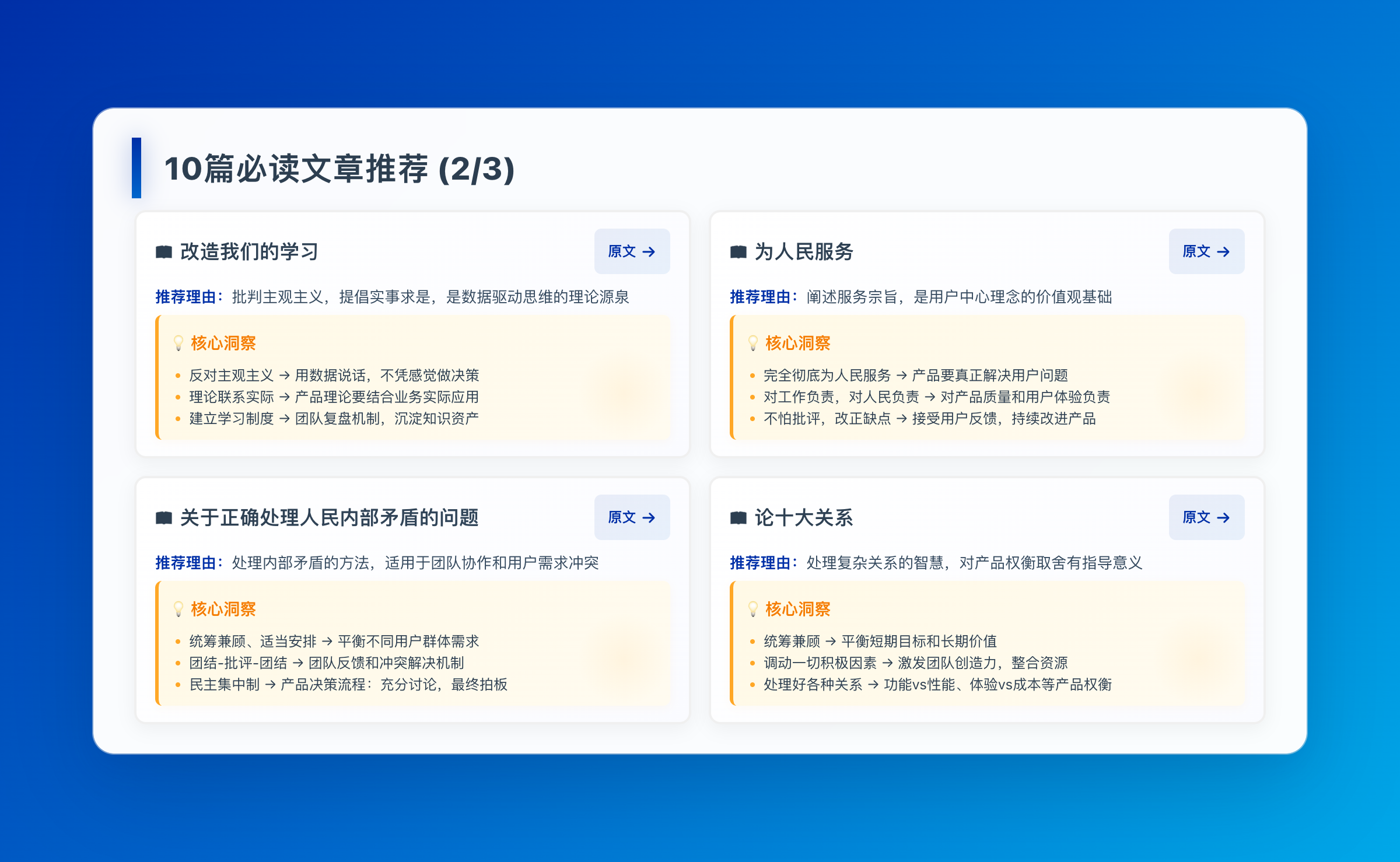This screenshot has height=862, width=1400.
Task: Open 原文 link for 人民内部矛盾 article
Action: (x=632, y=517)
